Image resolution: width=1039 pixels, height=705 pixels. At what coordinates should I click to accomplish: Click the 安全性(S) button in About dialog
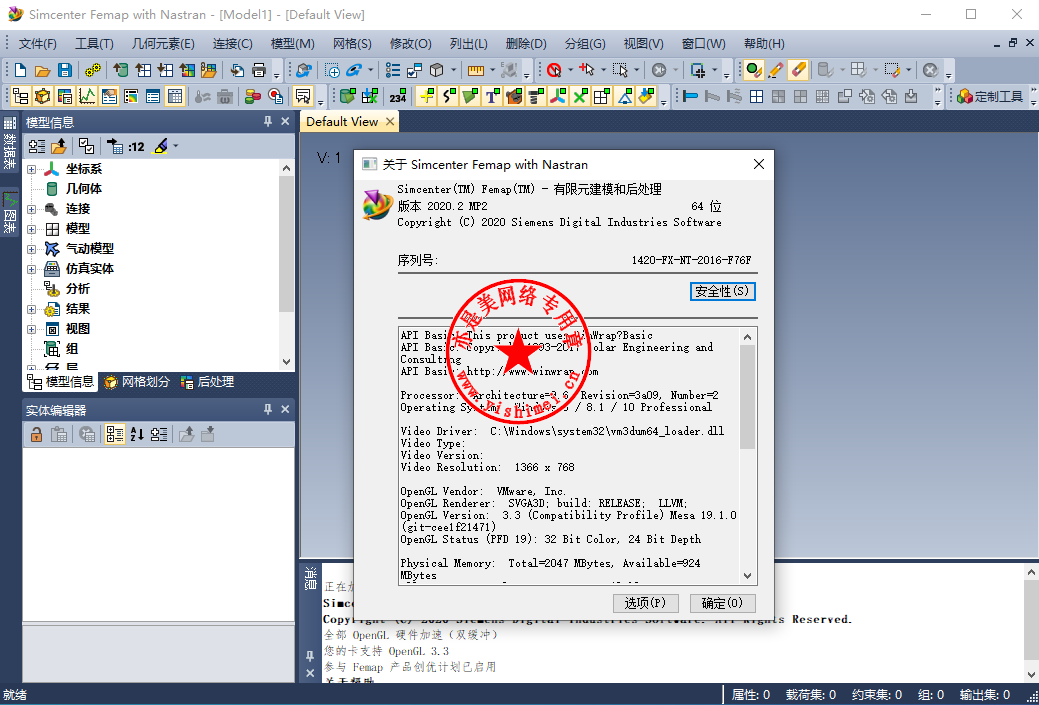(x=722, y=292)
